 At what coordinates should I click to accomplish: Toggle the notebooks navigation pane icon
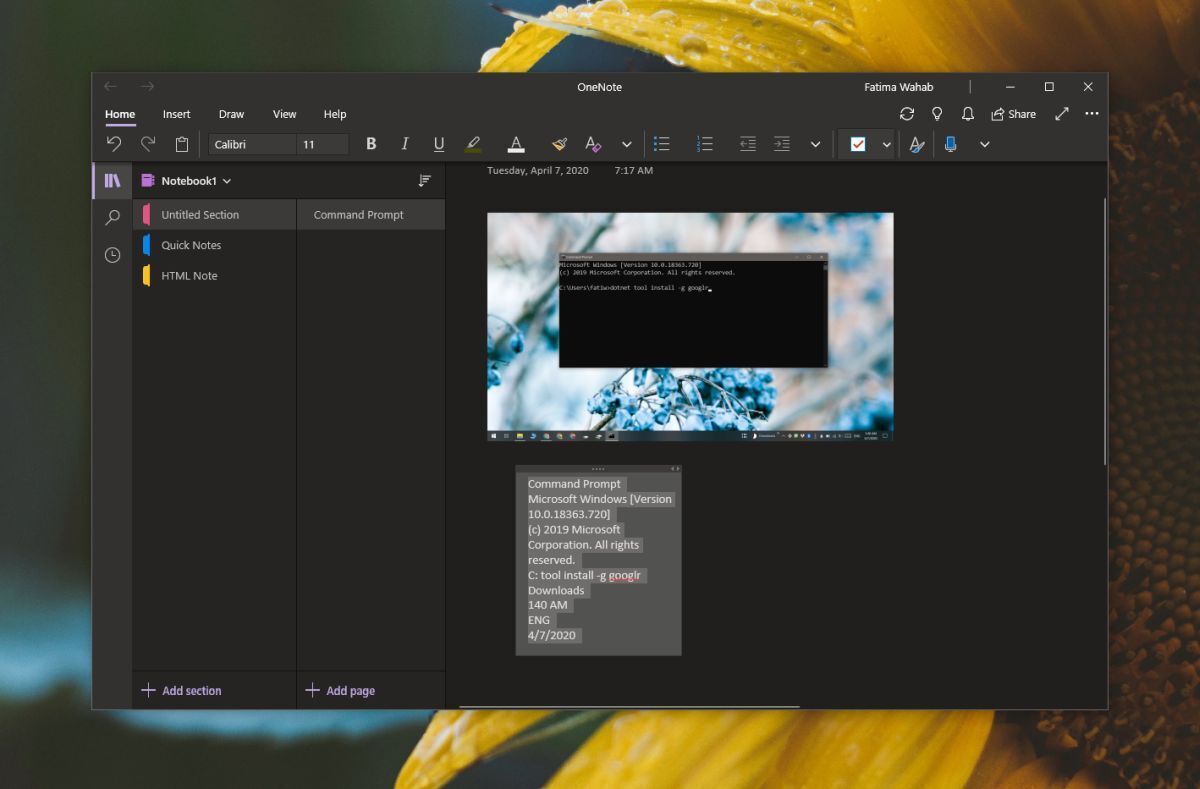112,181
